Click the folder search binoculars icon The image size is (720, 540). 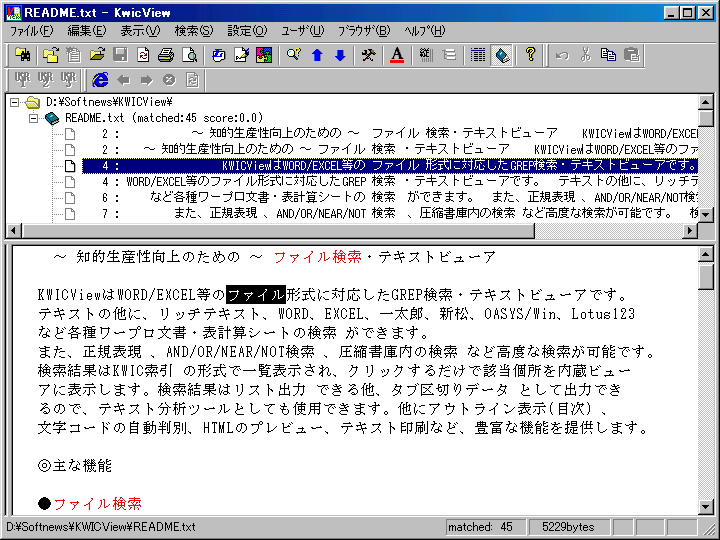tap(22, 56)
